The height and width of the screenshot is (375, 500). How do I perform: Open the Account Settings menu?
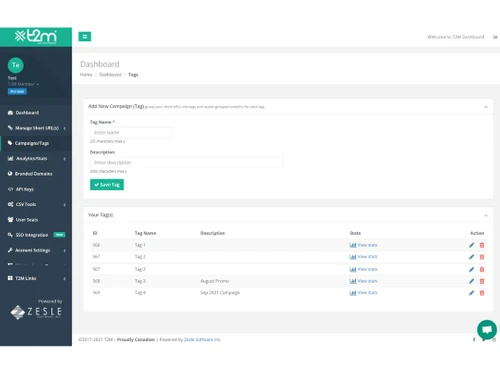point(33,250)
